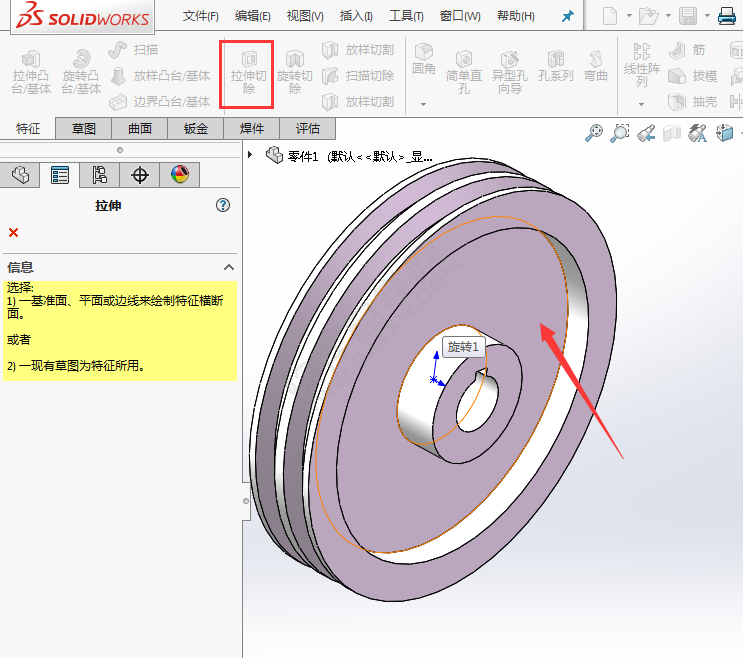Click the Fillet (圆角) tool
The height and width of the screenshot is (658, 743).
(424, 59)
